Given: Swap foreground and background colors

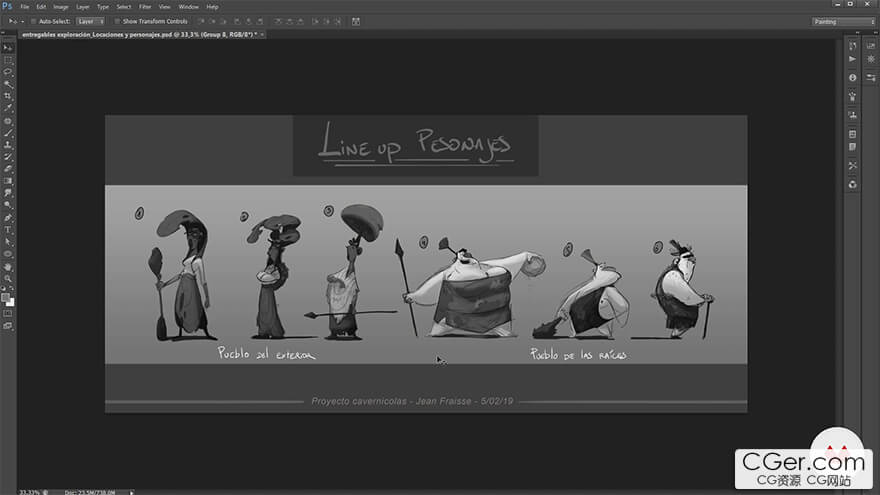Looking at the screenshot, I should [x=12, y=289].
